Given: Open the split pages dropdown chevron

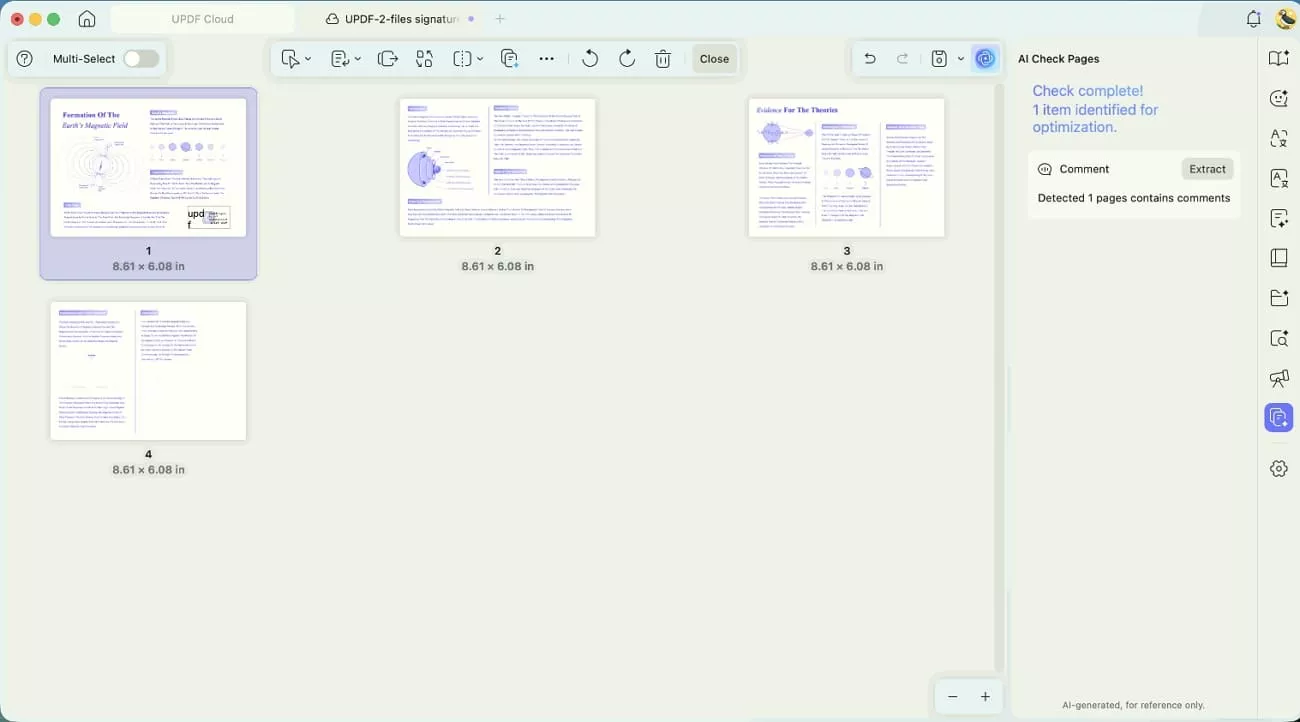Looking at the screenshot, I should coord(479,58).
